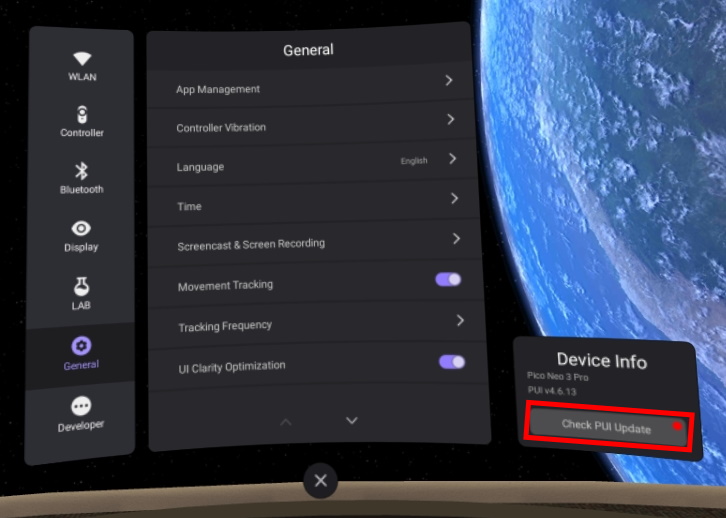This screenshot has height=518, width=726.
Task: Switch to the Controller tab label
Action: pos(82,133)
